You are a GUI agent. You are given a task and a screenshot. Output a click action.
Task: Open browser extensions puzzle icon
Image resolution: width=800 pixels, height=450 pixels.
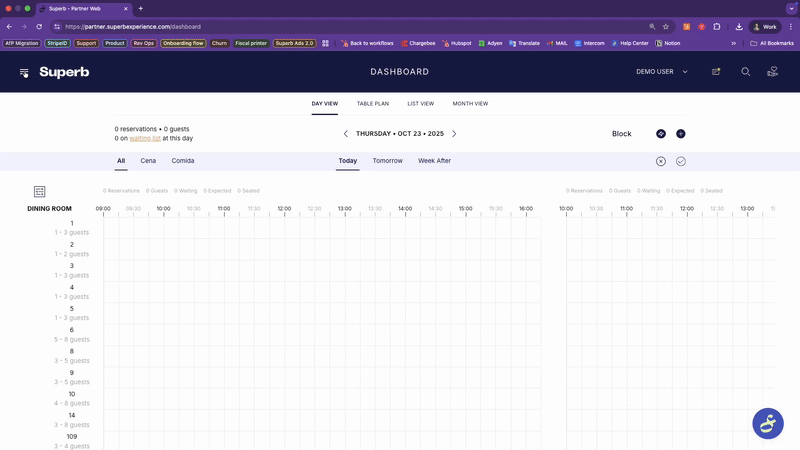pyautogui.click(x=716, y=27)
